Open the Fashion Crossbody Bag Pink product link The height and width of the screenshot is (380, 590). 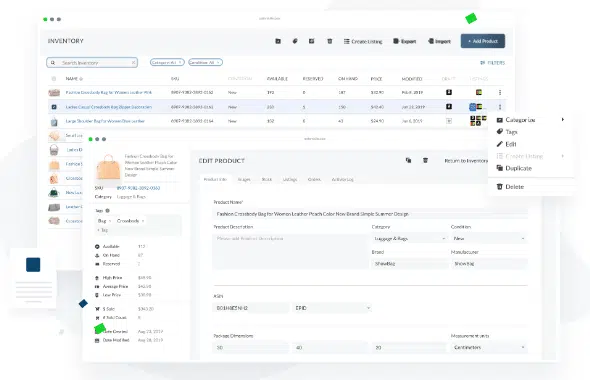point(109,92)
